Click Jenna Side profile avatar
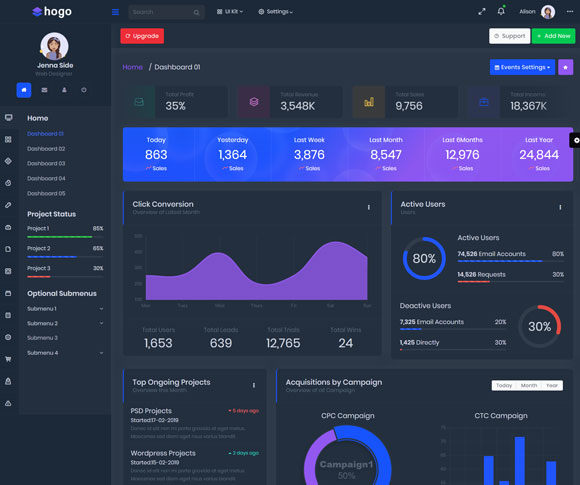Viewport: 580px width, 485px height. click(54, 46)
